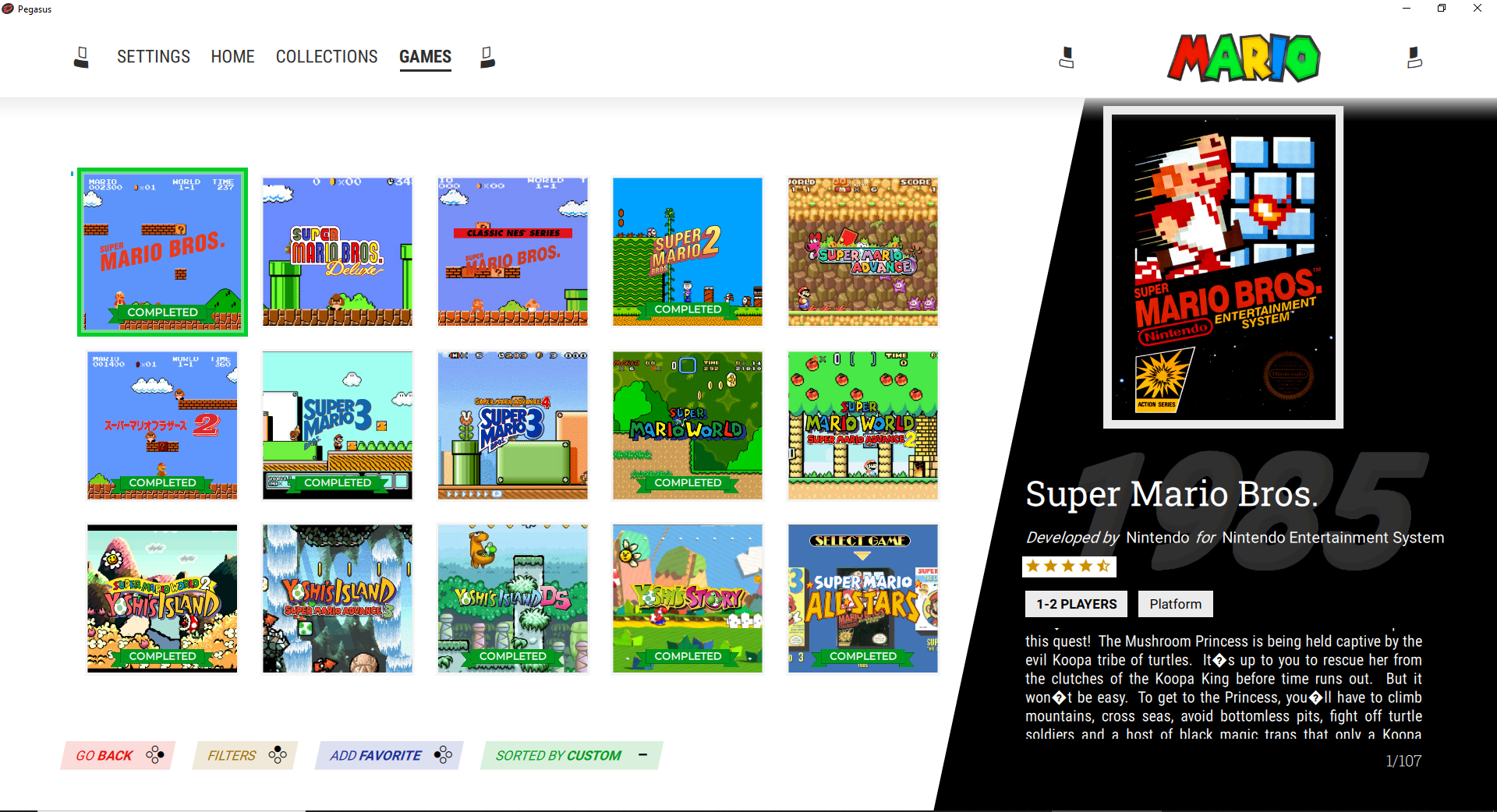Select the Super Mario World Advance 2 tile
This screenshot has width=1497, height=812.
pos(863,425)
